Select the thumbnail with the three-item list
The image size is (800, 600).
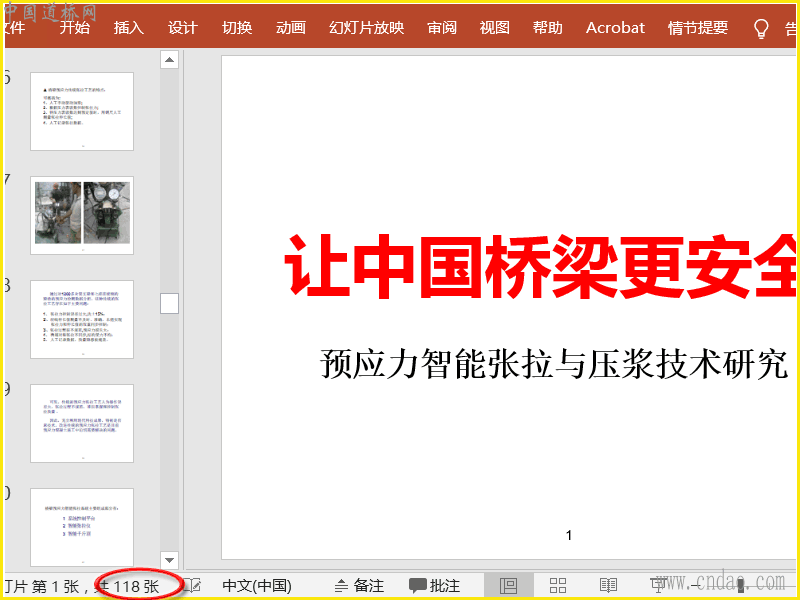[x=82, y=528]
